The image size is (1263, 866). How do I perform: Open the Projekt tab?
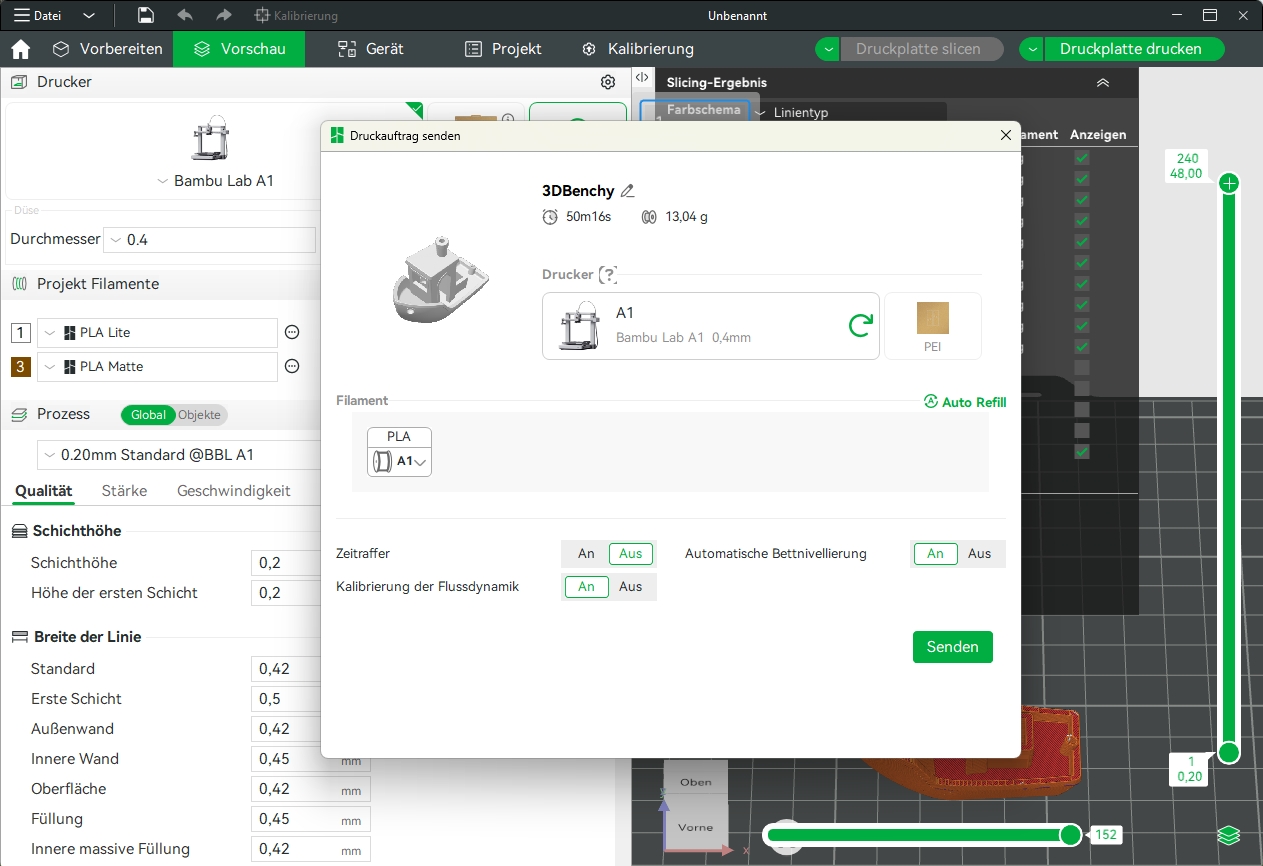503,49
